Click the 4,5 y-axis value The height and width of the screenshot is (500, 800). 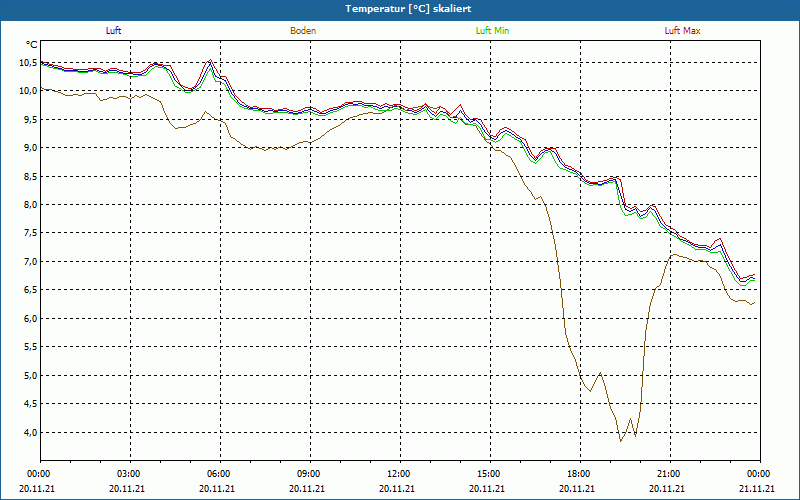pos(30,404)
